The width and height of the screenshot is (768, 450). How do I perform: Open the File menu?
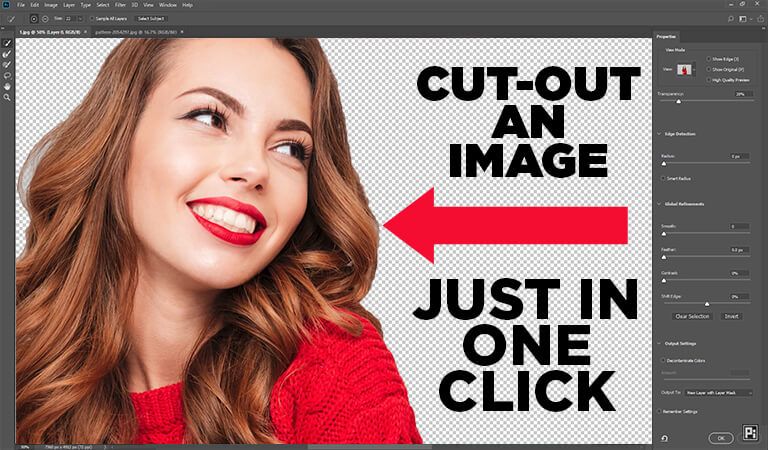click(21, 5)
